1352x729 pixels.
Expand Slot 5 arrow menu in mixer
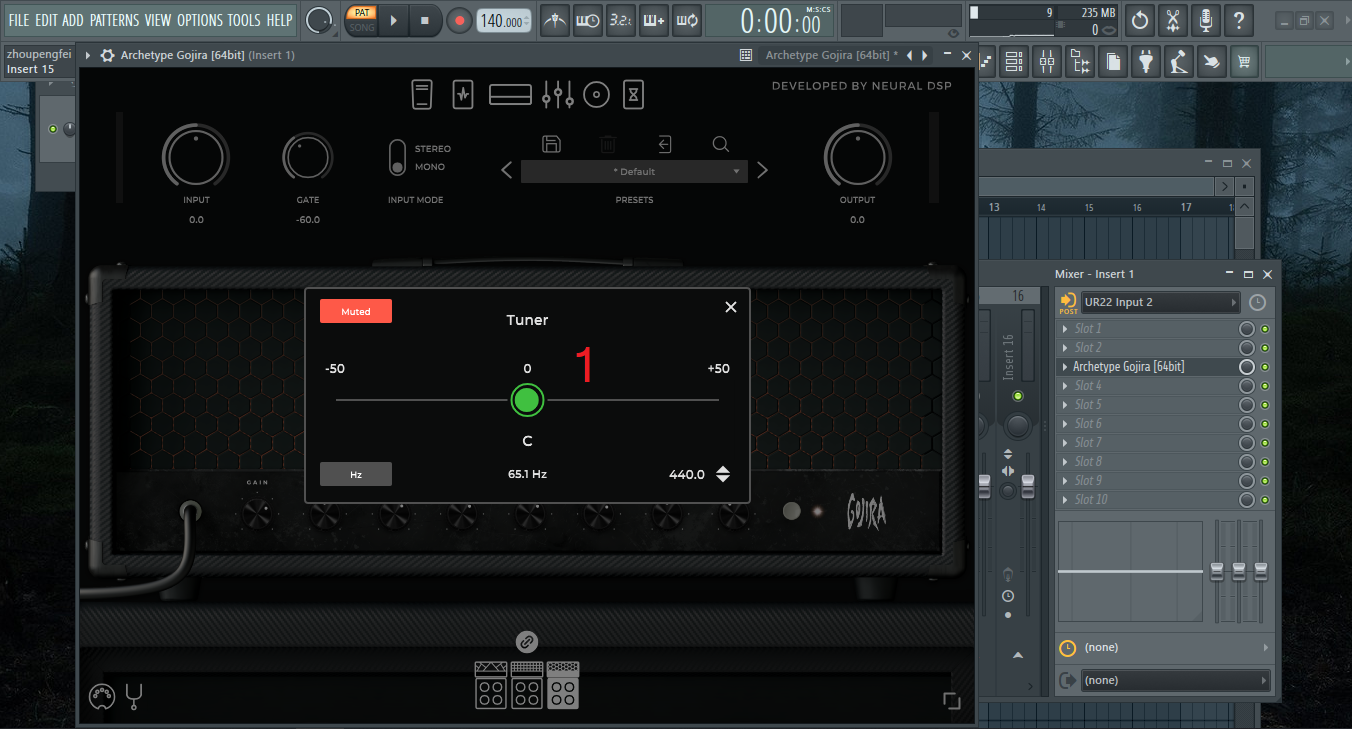click(1065, 405)
